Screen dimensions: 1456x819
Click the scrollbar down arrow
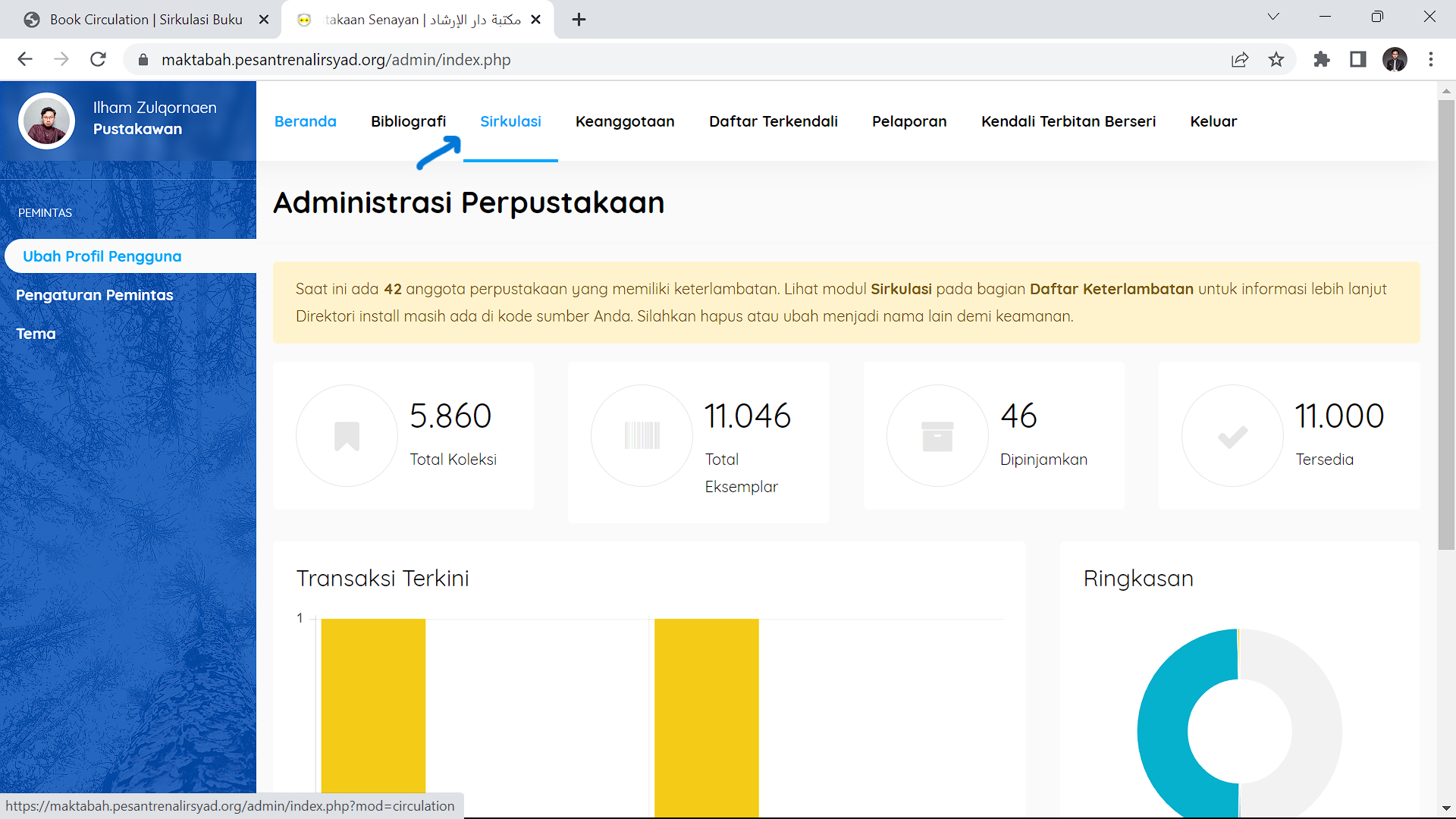point(1446,808)
